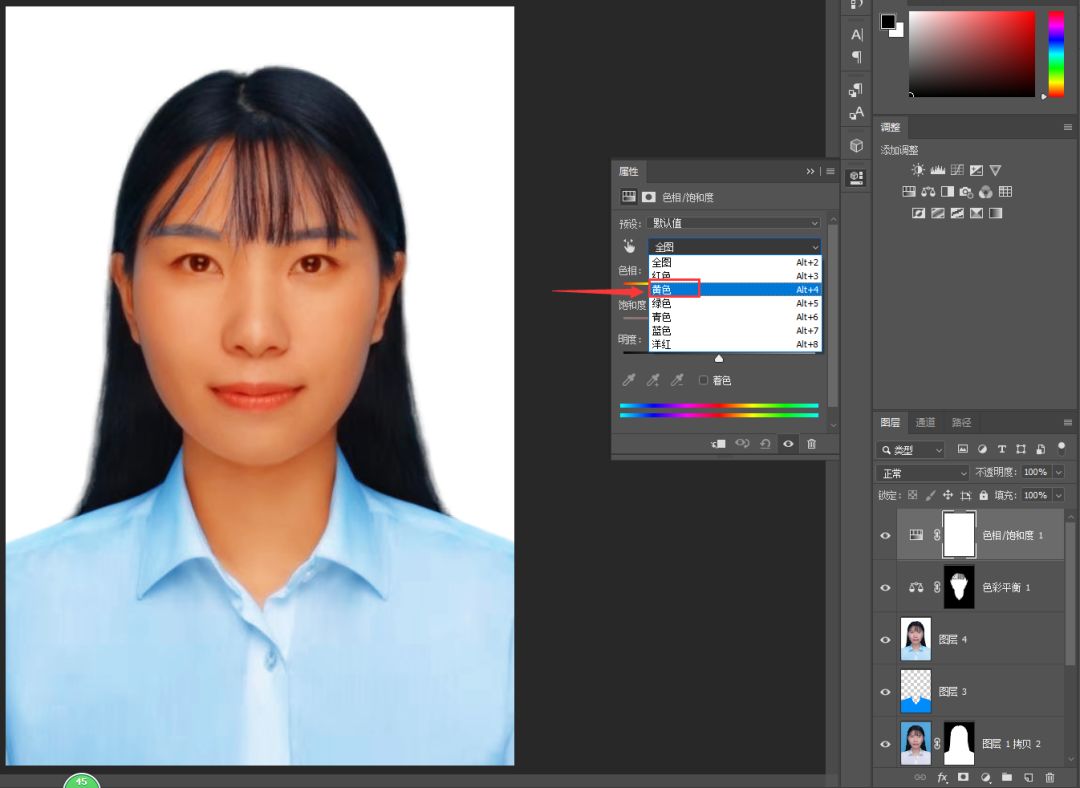The height and width of the screenshot is (788, 1080).
Task: Click the trash icon in Properties panel
Action: tap(811, 444)
